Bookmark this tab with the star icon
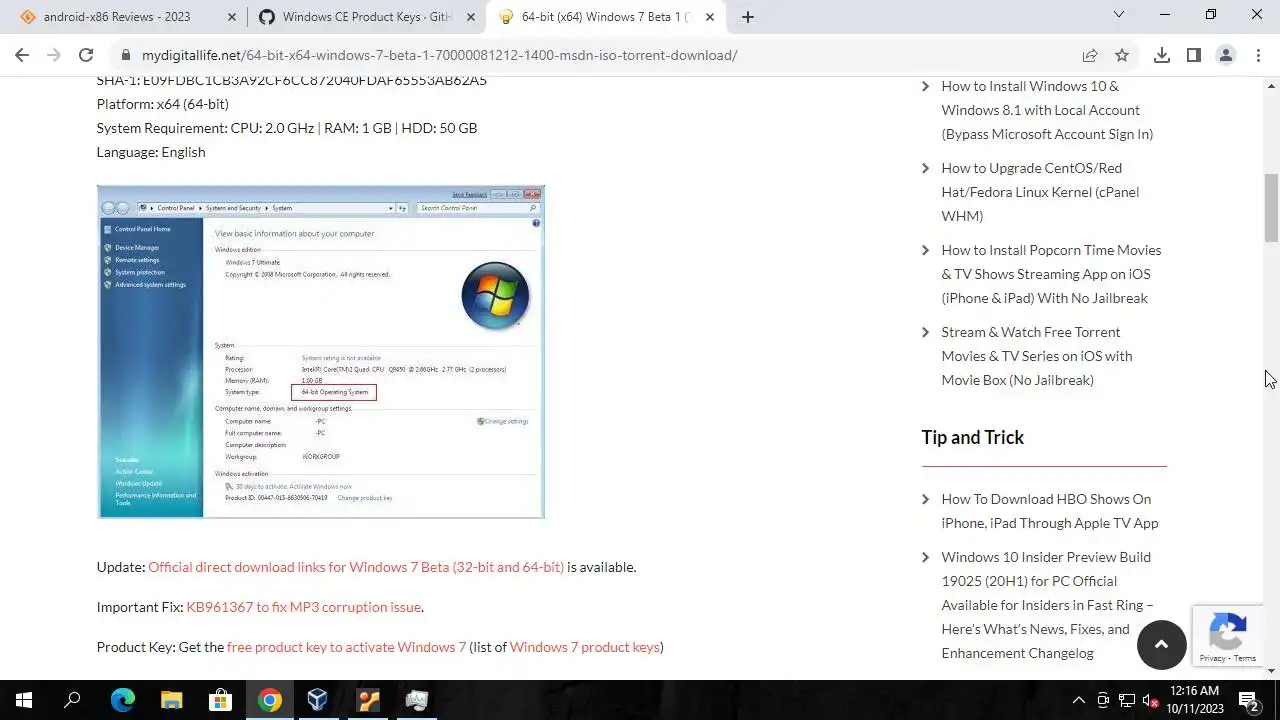This screenshot has height=720, width=1280. [x=1122, y=55]
